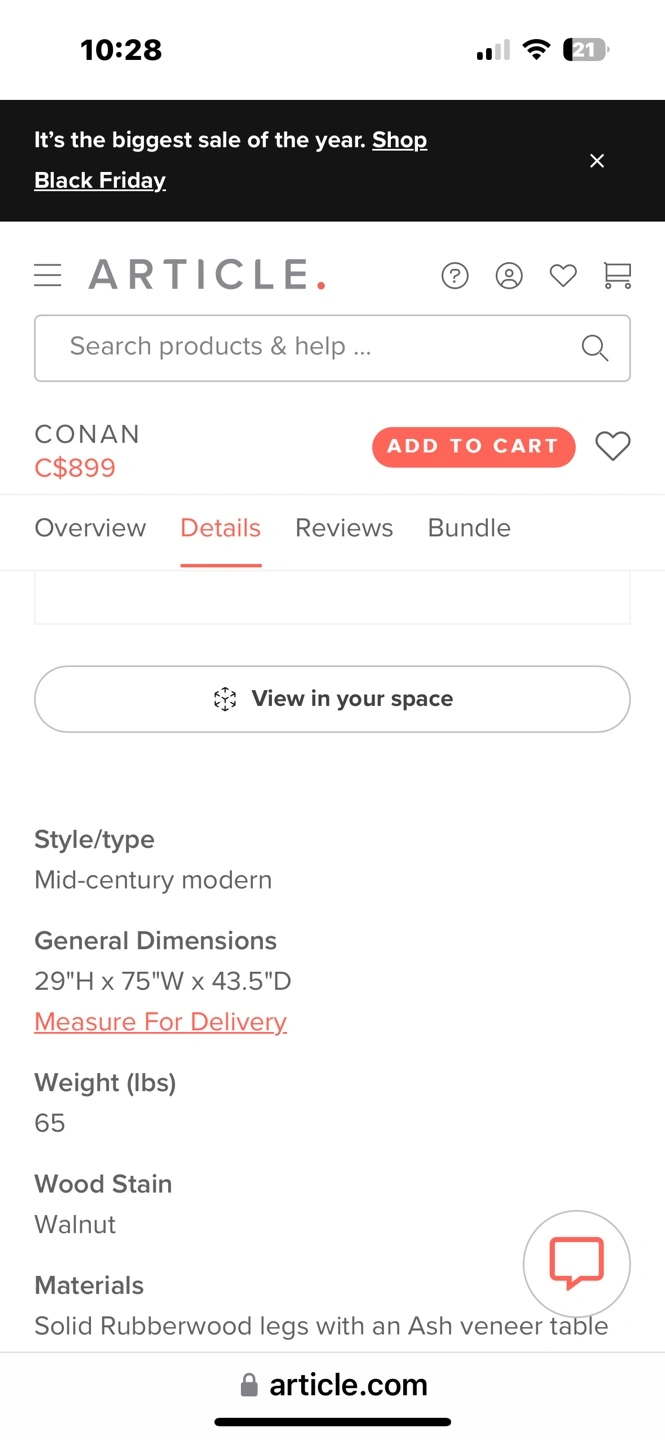
Task: Open the Measure For Delivery link
Action: (x=160, y=1022)
